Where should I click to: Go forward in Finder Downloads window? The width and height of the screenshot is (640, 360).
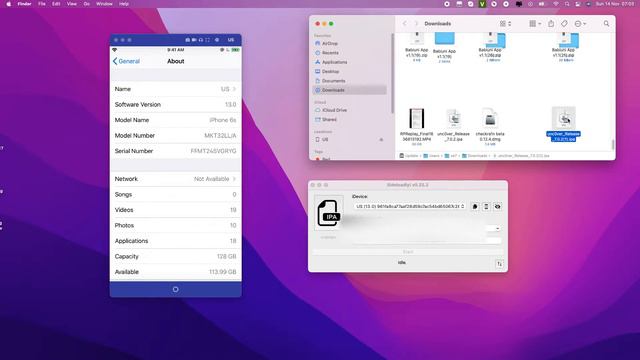click(416, 24)
